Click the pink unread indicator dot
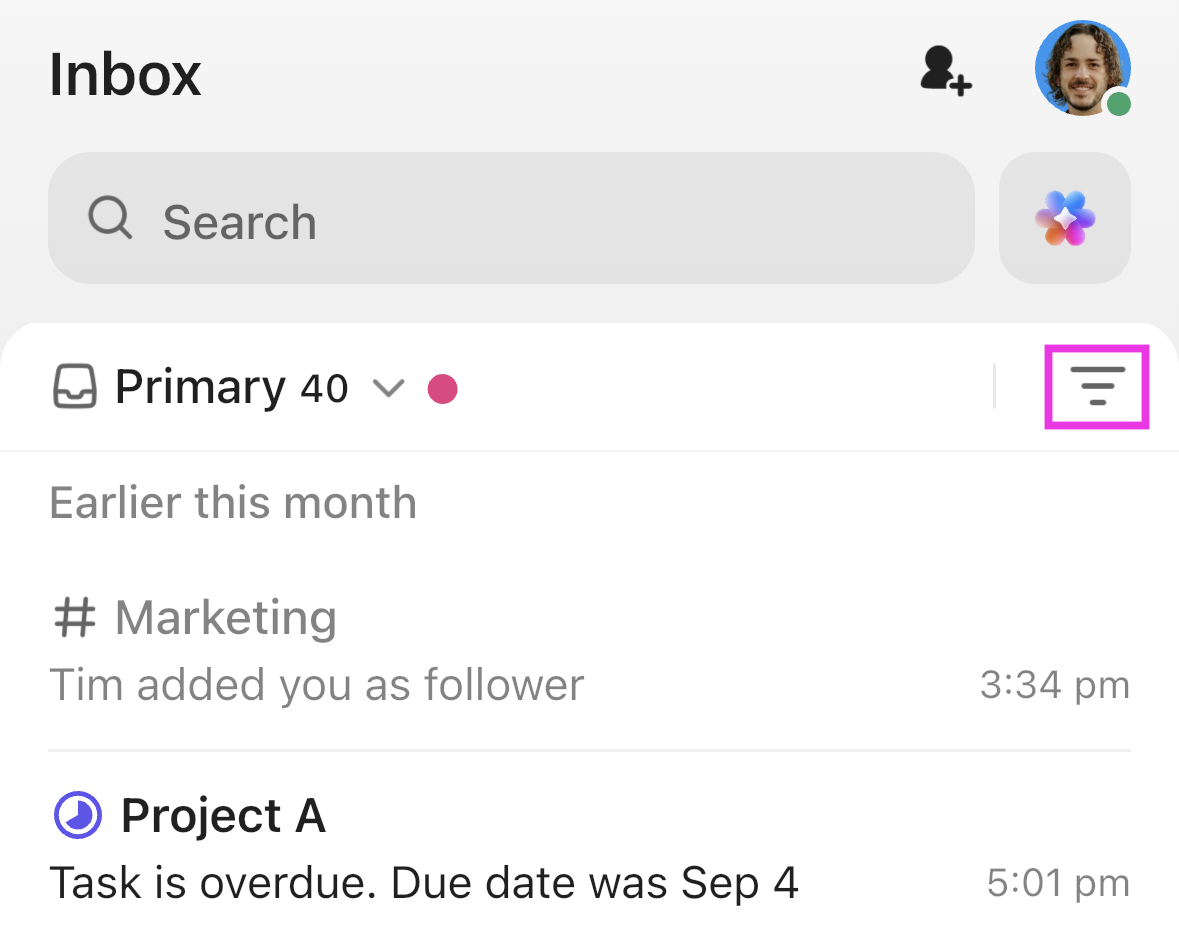The image size is (1179, 929). [x=443, y=388]
